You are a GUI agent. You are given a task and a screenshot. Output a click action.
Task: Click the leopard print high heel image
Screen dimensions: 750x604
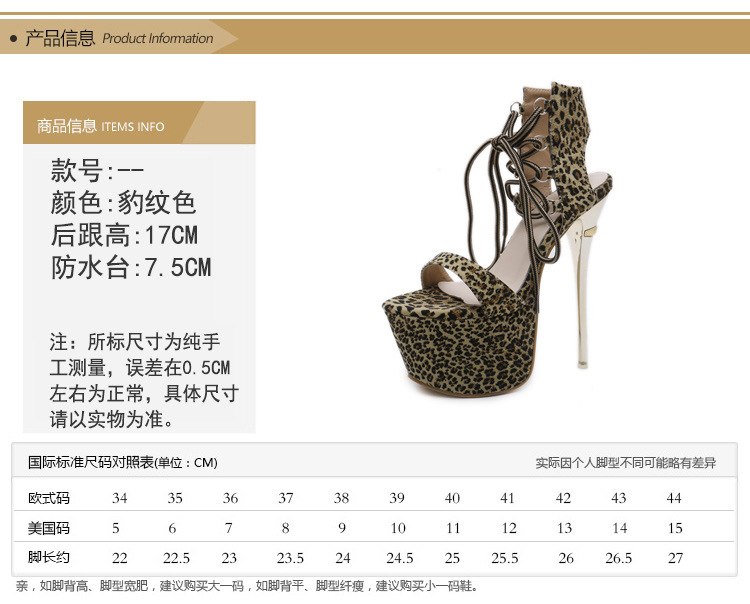point(497,239)
